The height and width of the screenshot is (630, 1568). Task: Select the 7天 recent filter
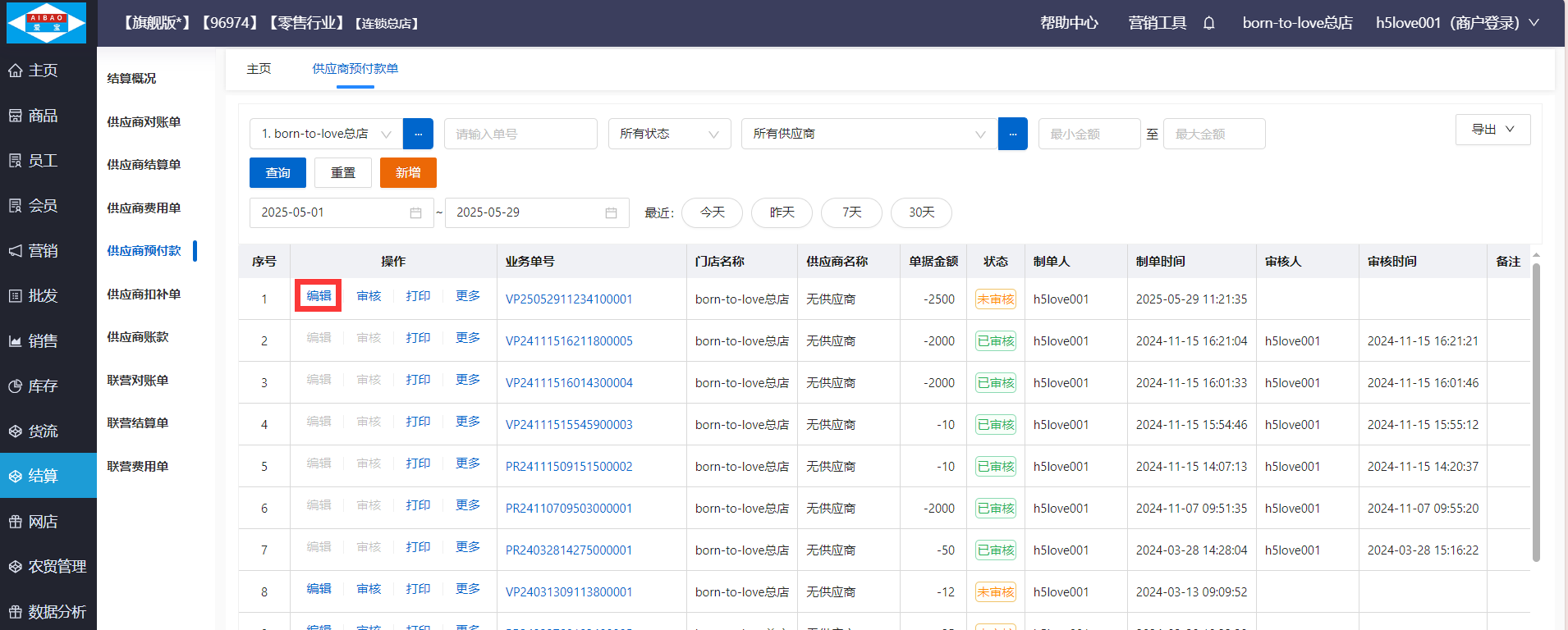click(851, 212)
